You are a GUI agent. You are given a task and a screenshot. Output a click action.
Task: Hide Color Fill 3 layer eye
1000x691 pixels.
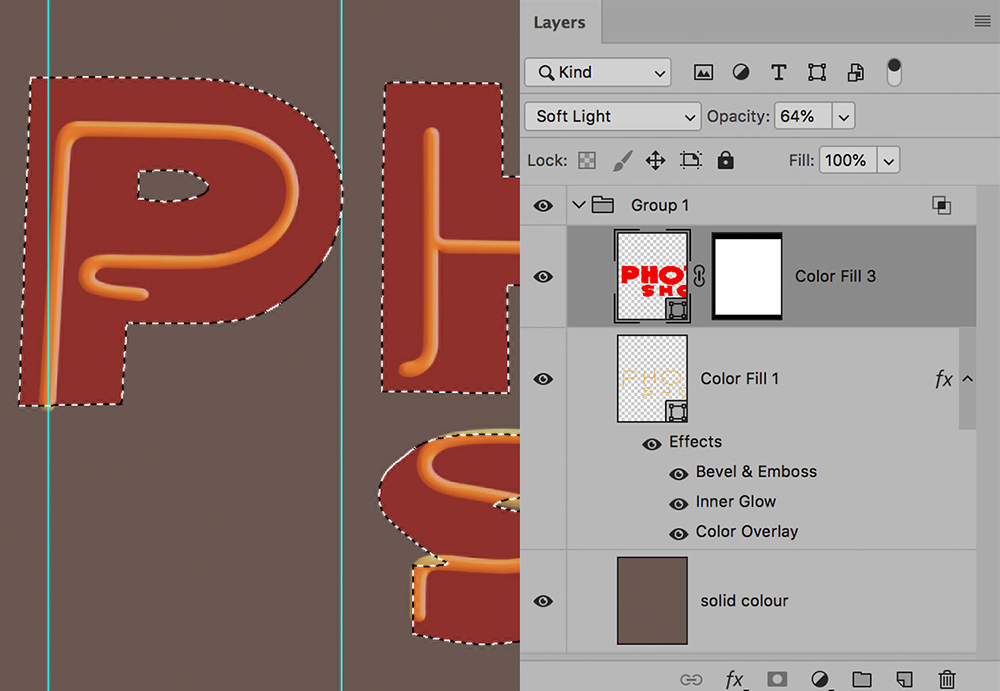pos(543,276)
